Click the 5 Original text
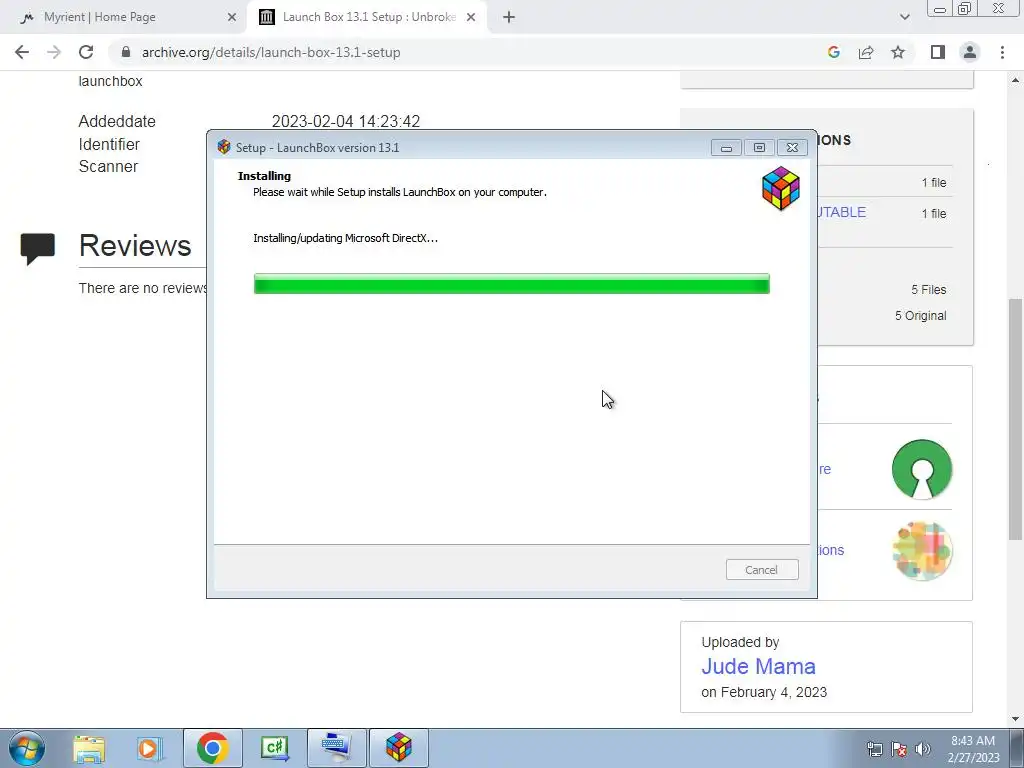 click(x=920, y=315)
